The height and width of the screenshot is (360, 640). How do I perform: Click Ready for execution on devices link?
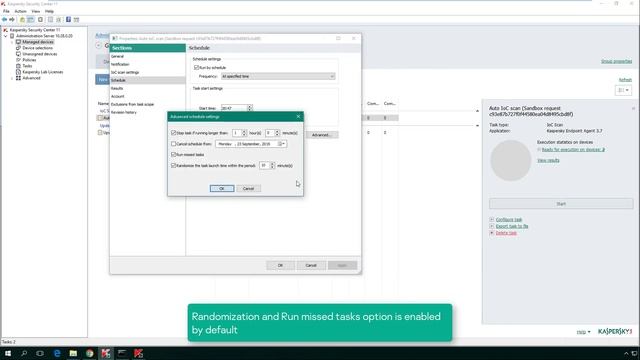(x=573, y=150)
